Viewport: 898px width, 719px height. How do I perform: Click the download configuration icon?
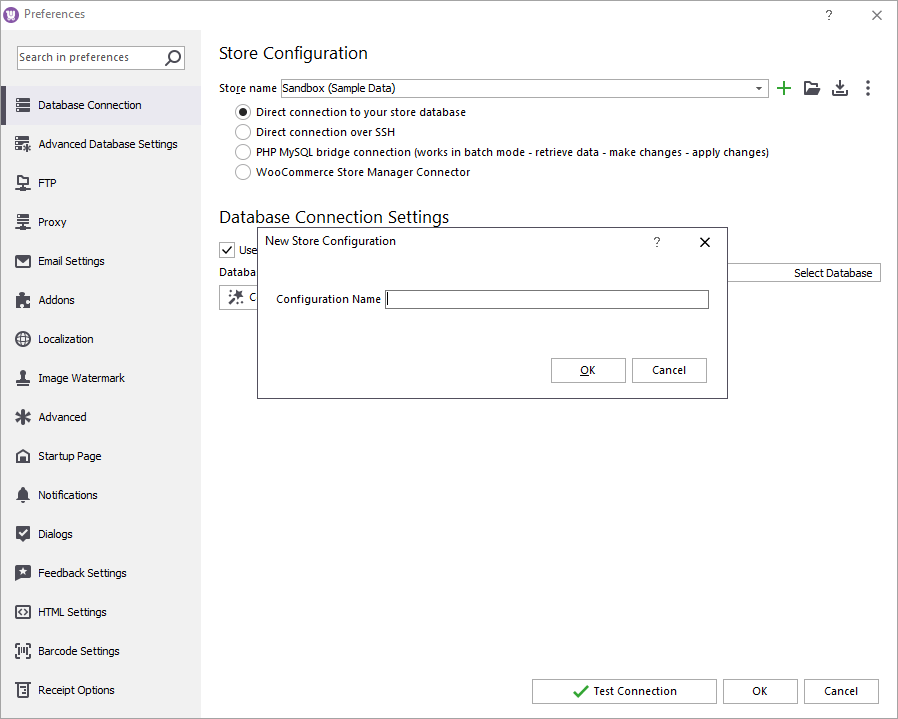(840, 88)
